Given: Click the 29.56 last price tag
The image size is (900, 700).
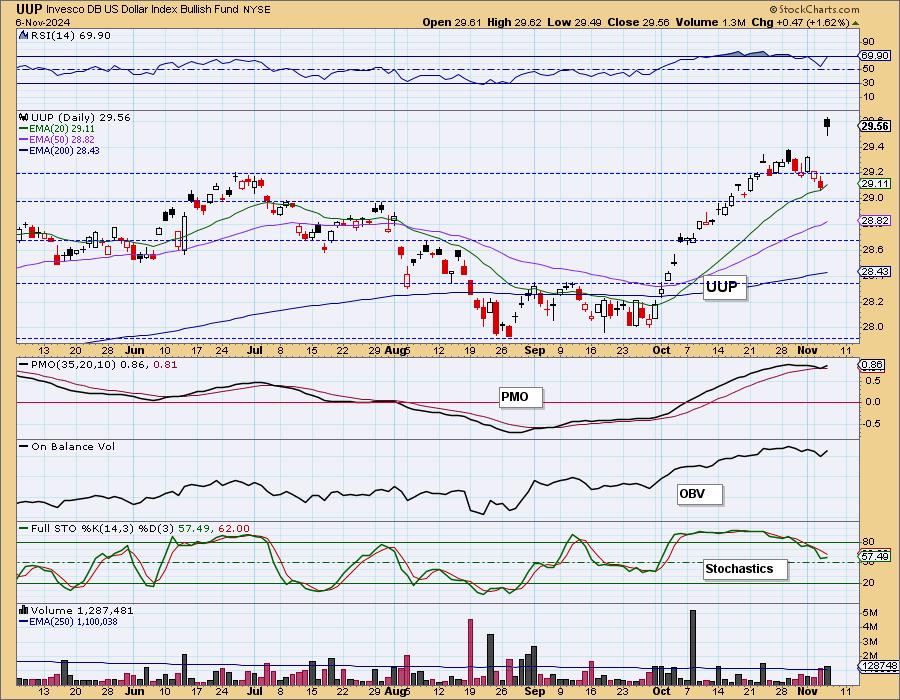Looking at the screenshot, I should (x=875, y=126).
